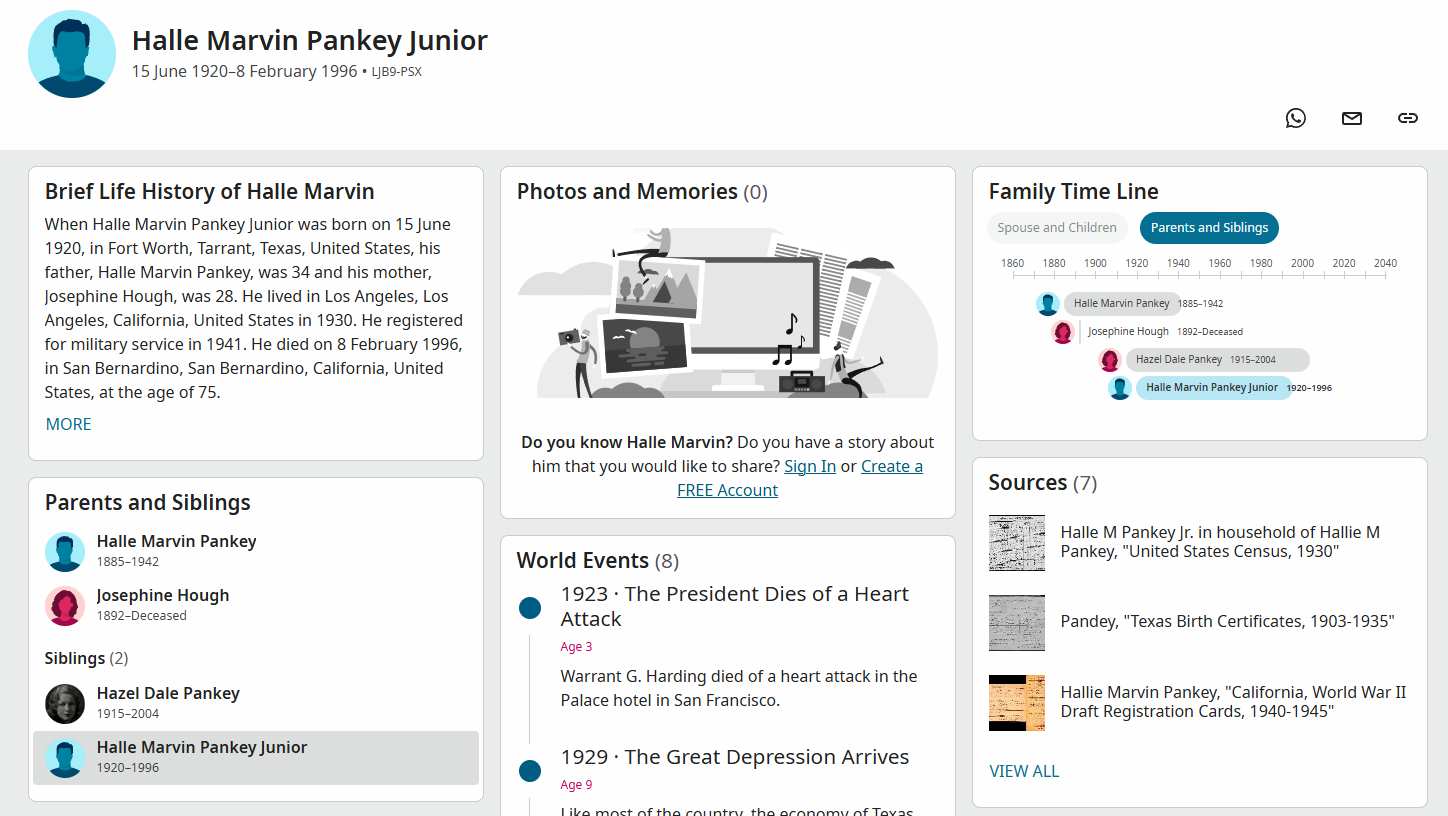Share the profile via WhatsApp icon
The width and height of the screenshot is (1448, 816).
click(x=1296, y=118)
